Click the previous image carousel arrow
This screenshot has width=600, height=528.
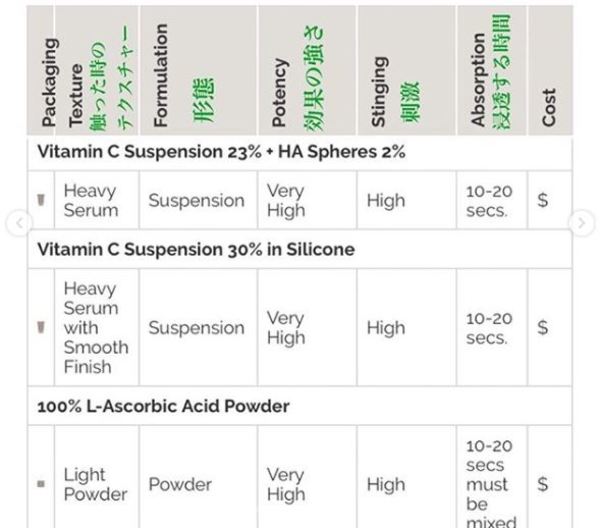(x=17, y=223)
